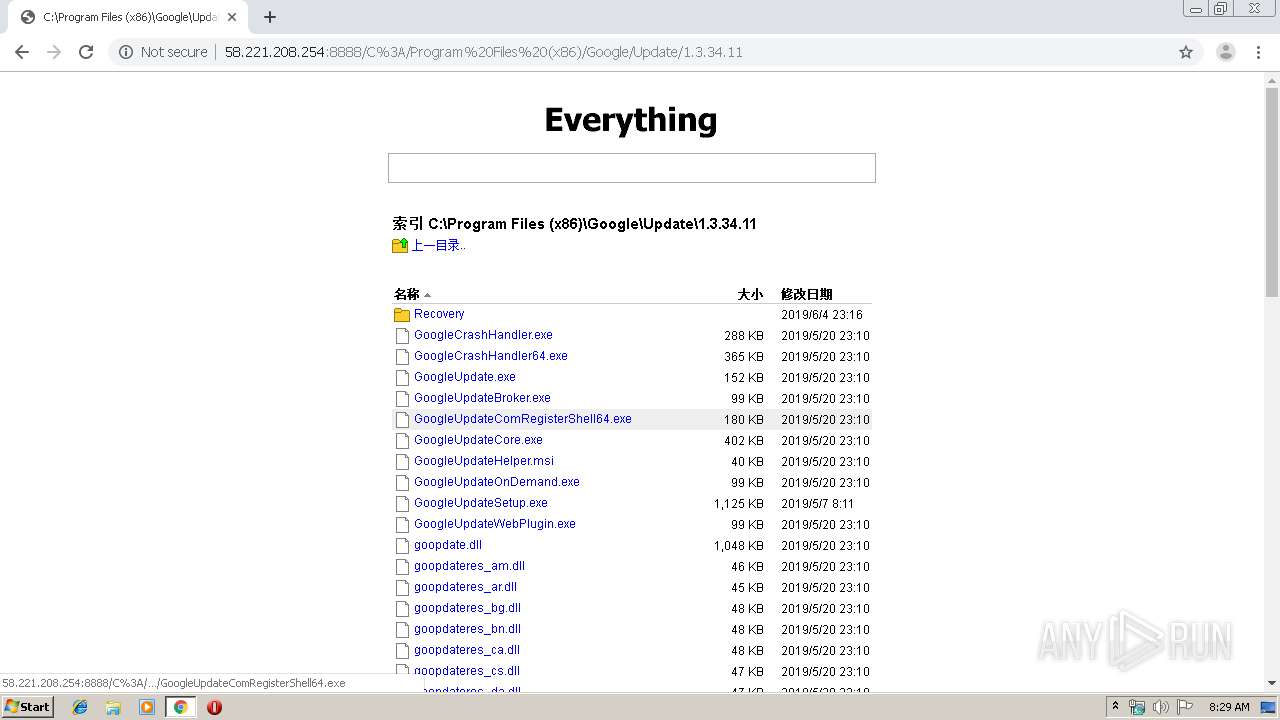Sort by the 修改日期 column header
The width and height of the screenshot is (1280, 720).
(x=806, y=294)
